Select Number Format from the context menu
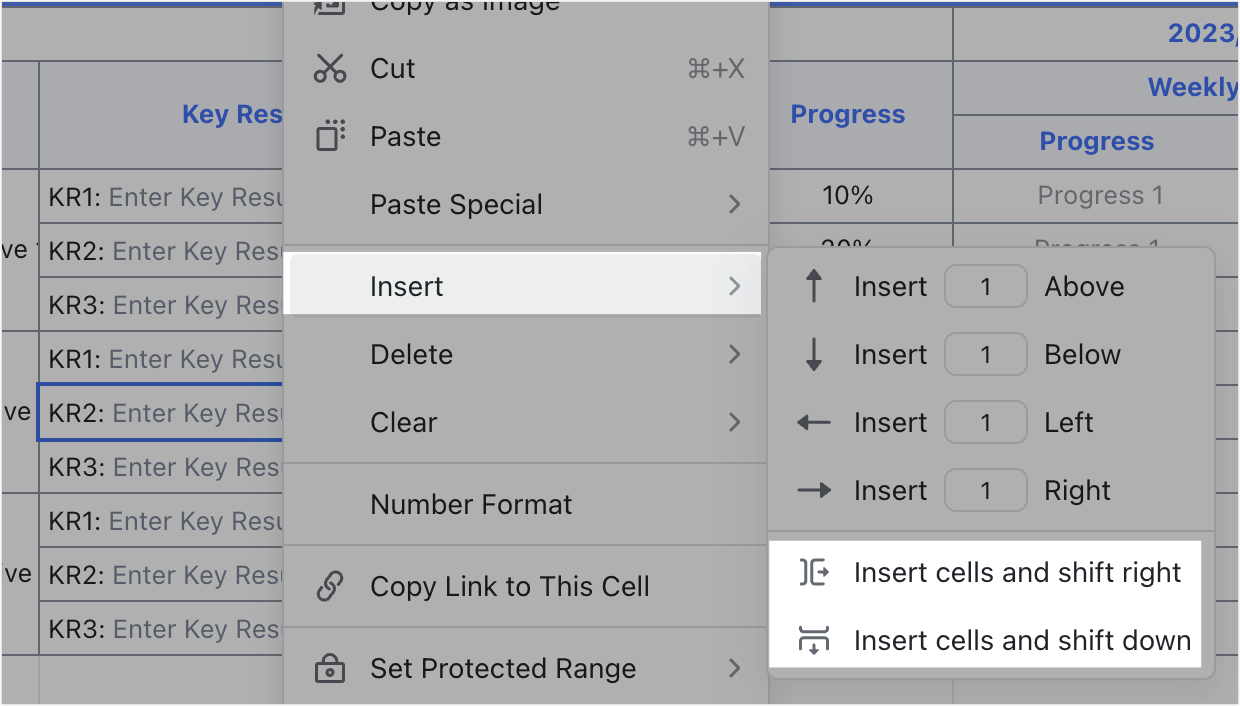Viewport: 1240px width, 706px height. click(471, 505)
